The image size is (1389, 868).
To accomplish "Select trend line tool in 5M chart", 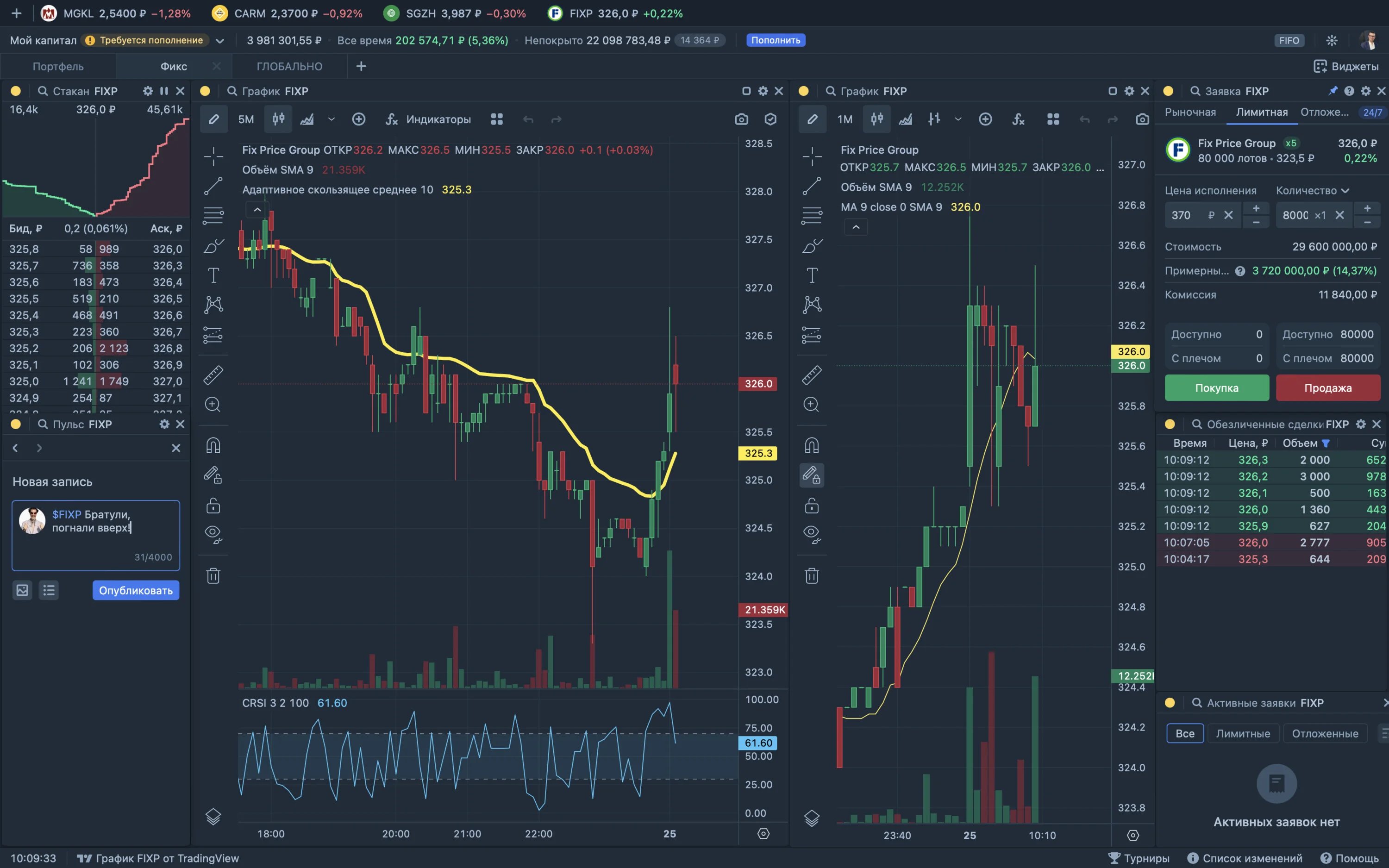I will [x=213, y=186].
